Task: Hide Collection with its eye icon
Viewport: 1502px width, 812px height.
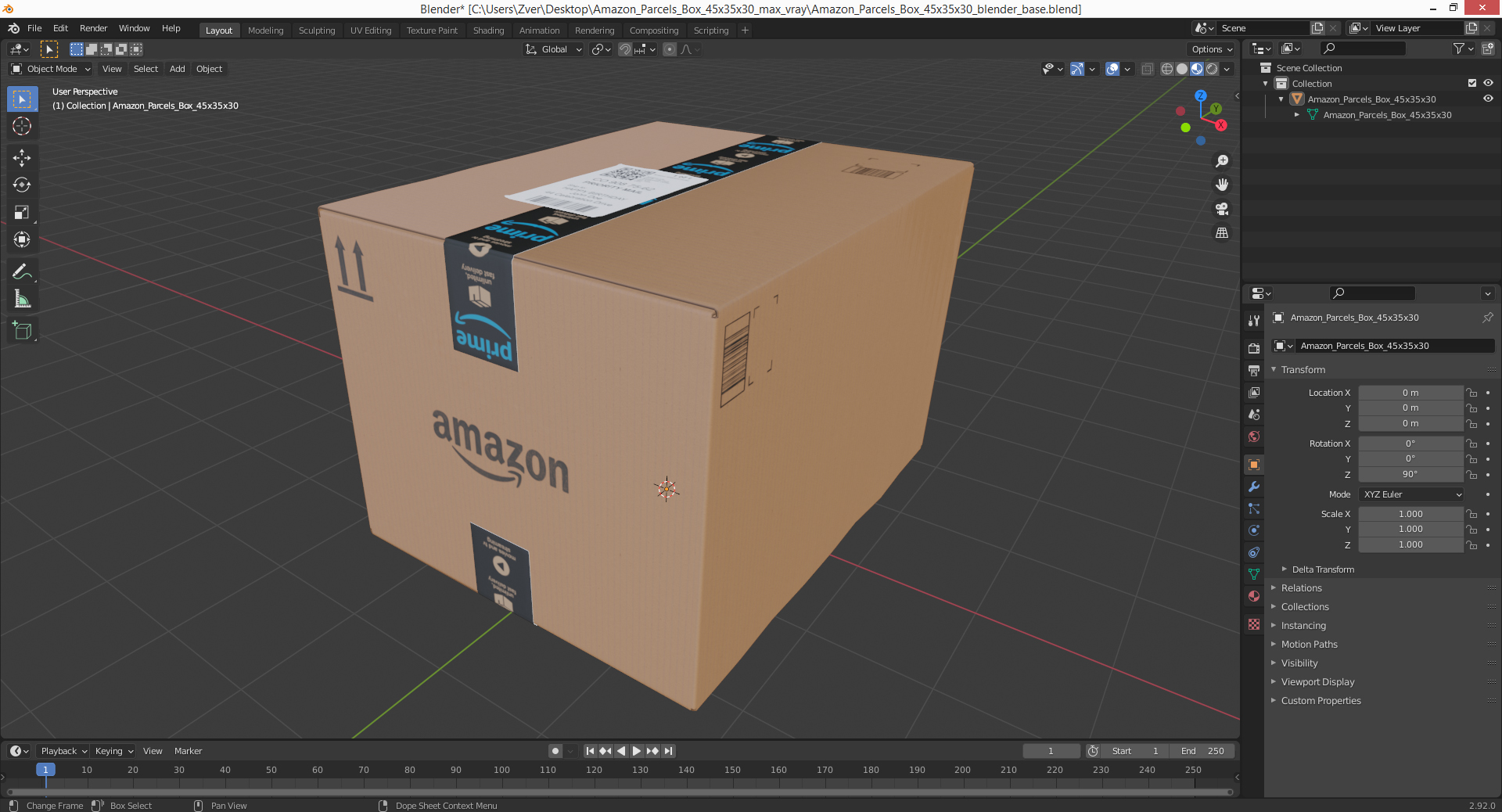Action: click(1488, 83)
